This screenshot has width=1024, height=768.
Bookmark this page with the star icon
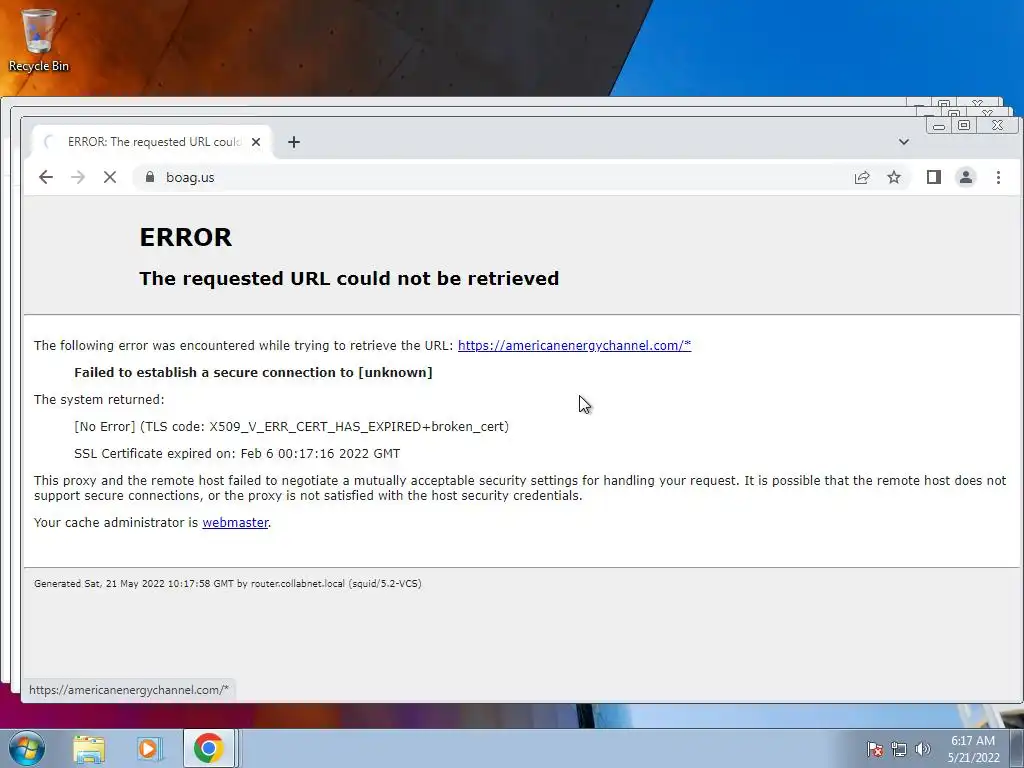pyautogui.click(x=894, y=177)
